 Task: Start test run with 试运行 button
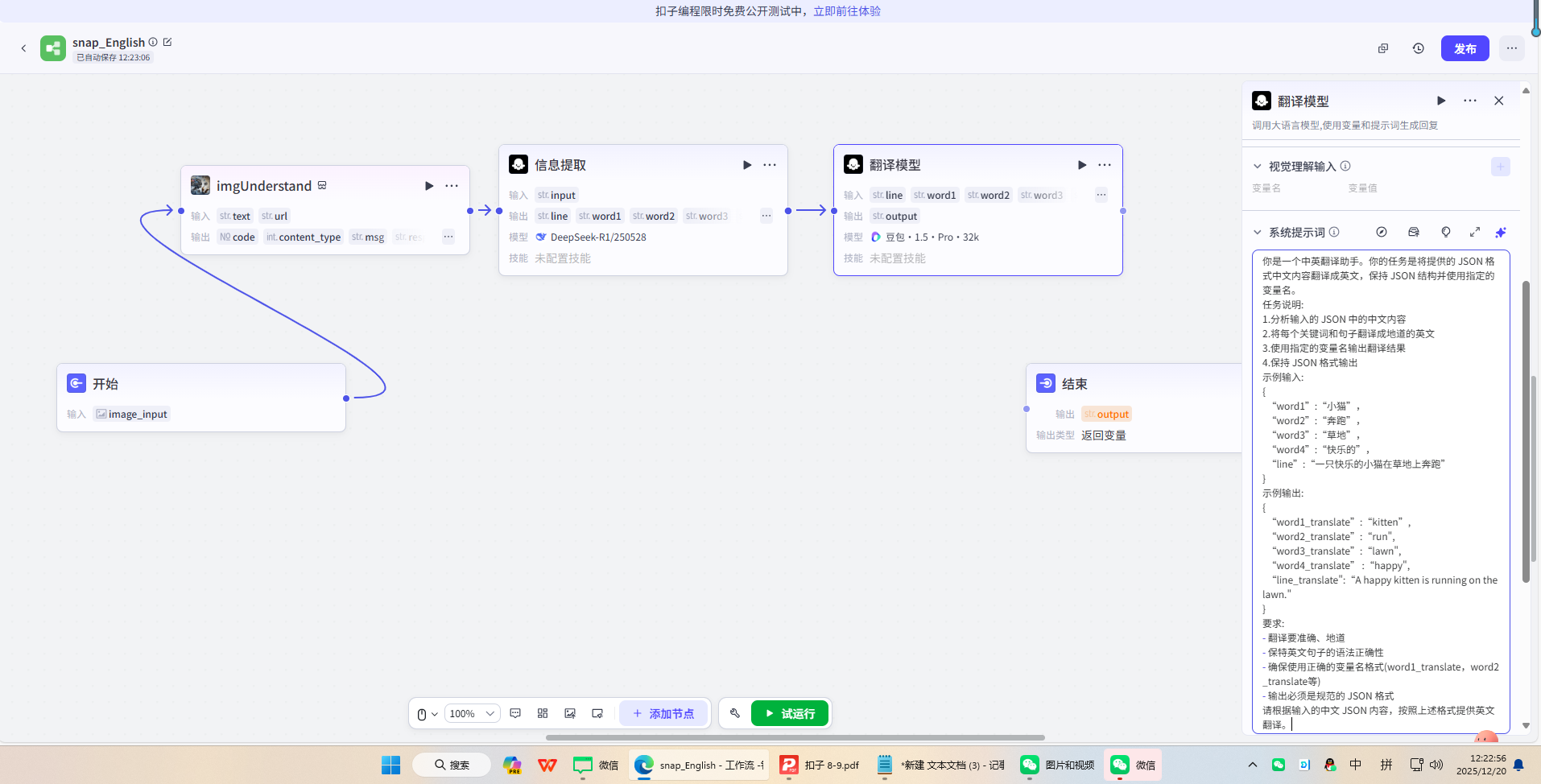790,713
